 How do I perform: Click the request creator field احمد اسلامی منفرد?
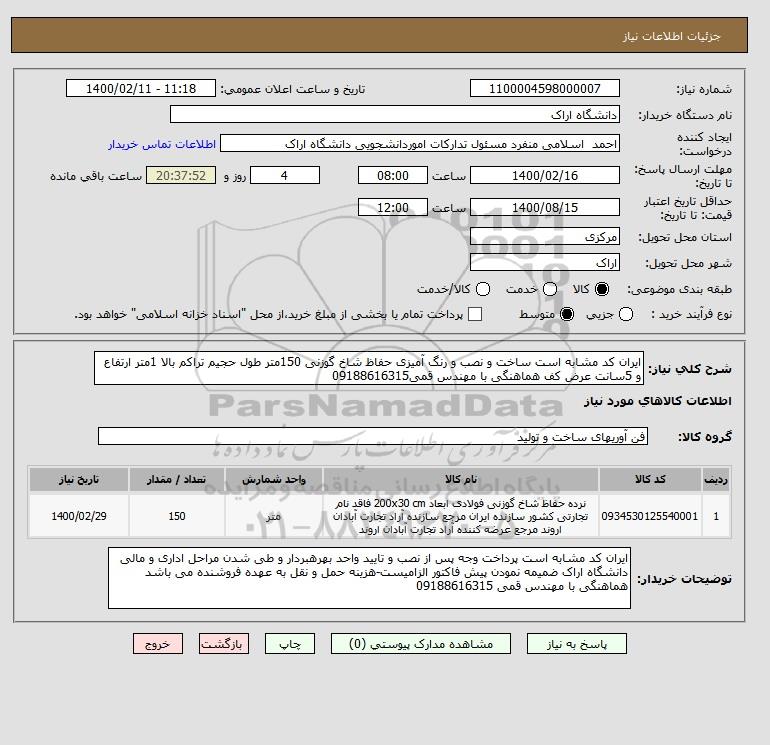[x=420, y=144]
